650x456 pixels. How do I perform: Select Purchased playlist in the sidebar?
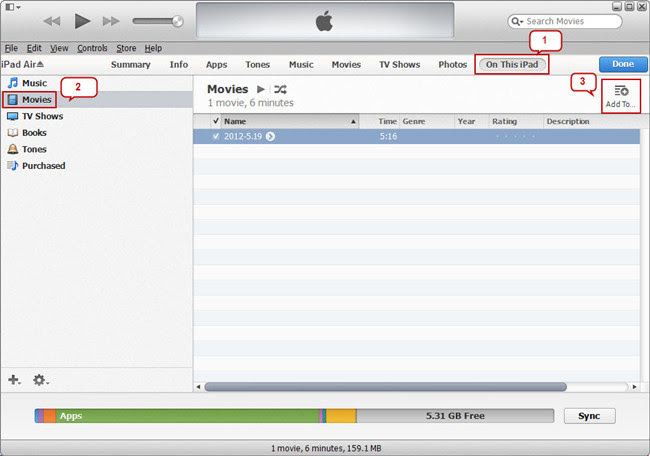click(36, 166)
